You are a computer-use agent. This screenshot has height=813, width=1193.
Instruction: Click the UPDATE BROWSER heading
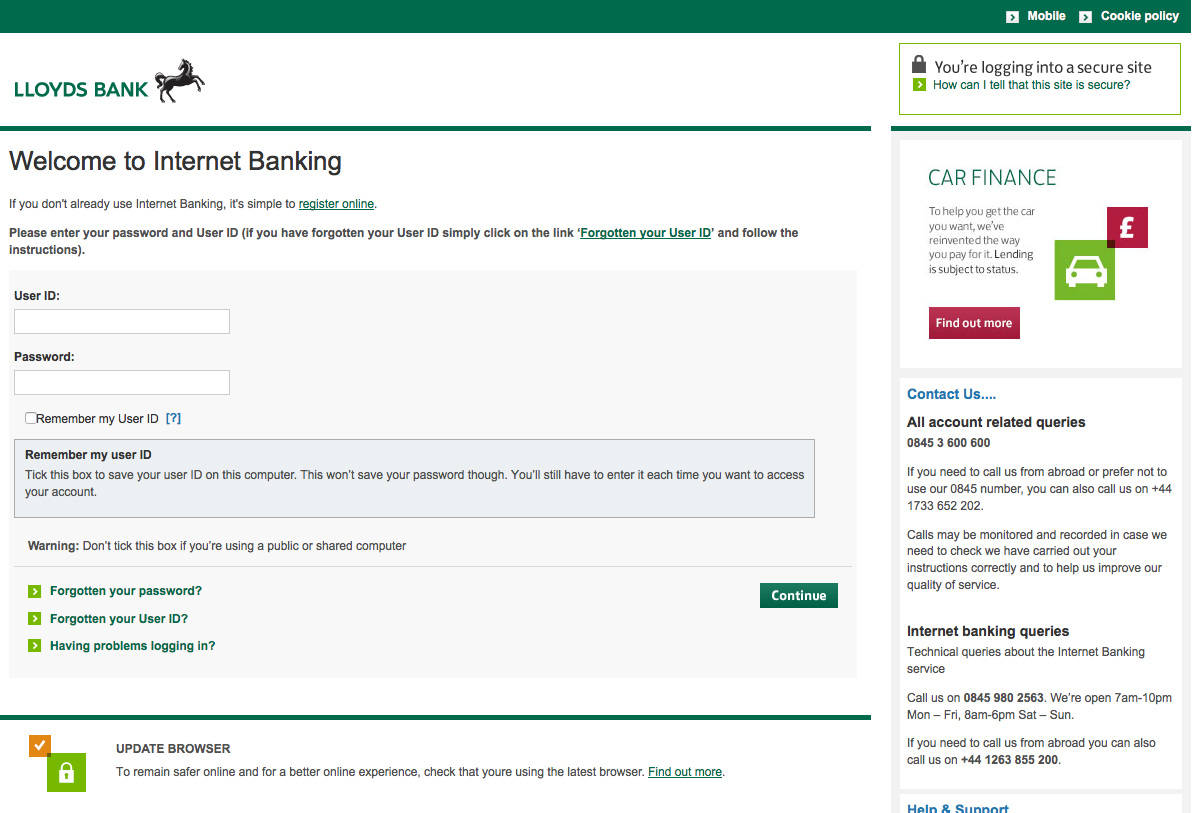pyautogui.click(x=173, y=749)
